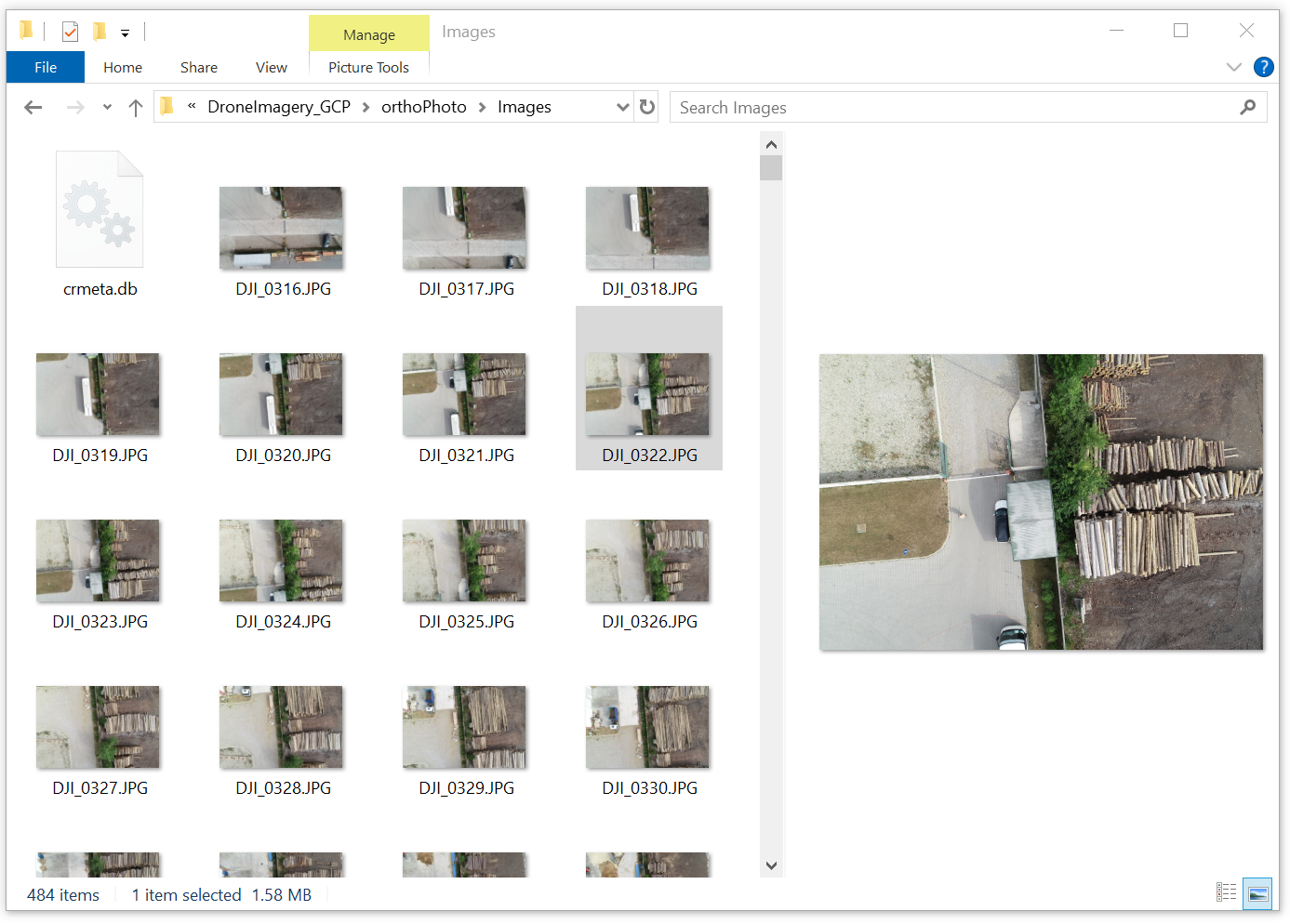Select thumbnail DJI_0328.JPG

[281, 727]
